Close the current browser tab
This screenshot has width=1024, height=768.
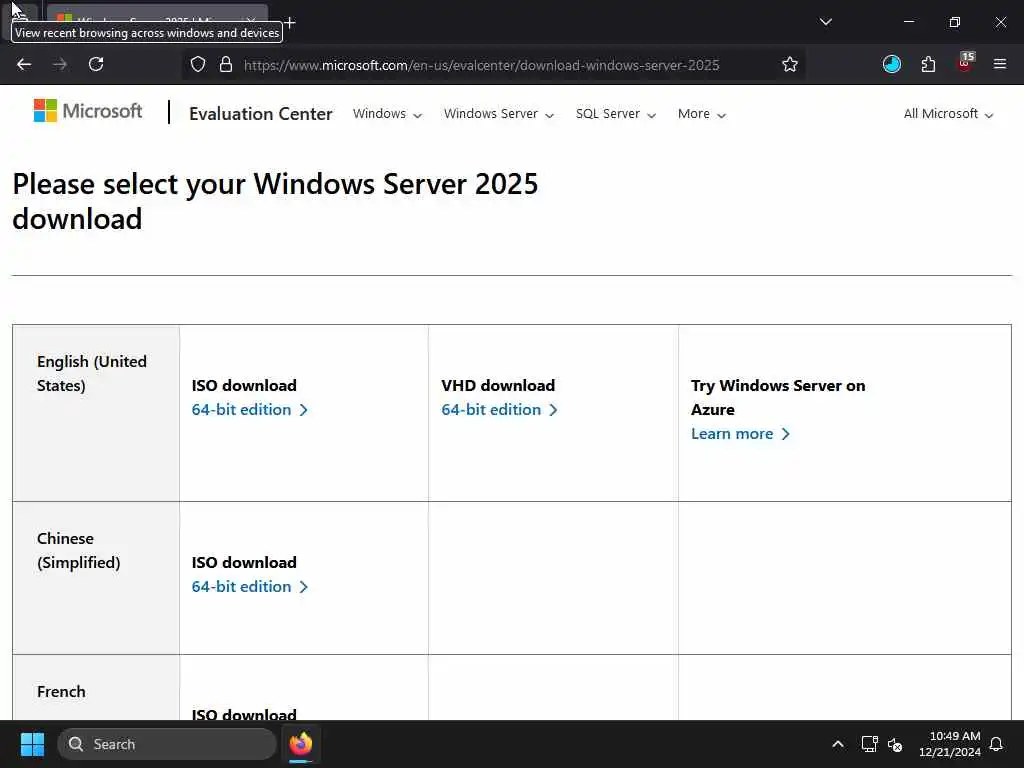251,22
